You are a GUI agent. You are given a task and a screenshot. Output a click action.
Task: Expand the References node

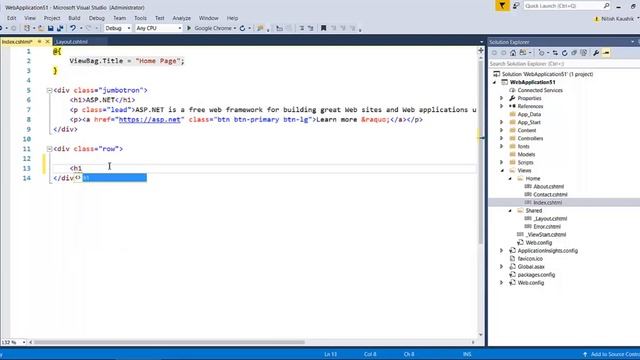click(502, 106)
